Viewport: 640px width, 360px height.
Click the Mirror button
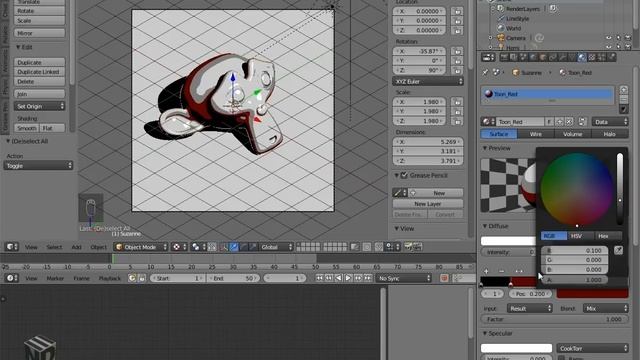tap(39, 33)
